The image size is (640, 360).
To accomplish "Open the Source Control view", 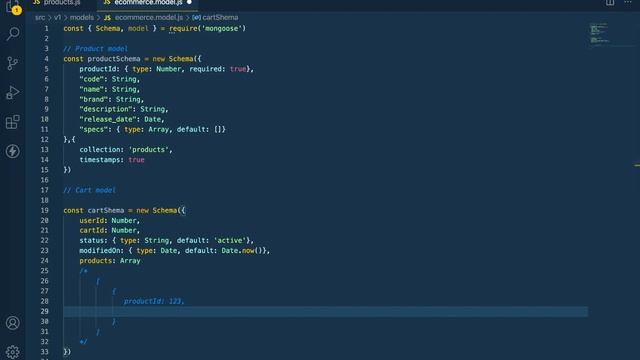I will pos(13,63).
